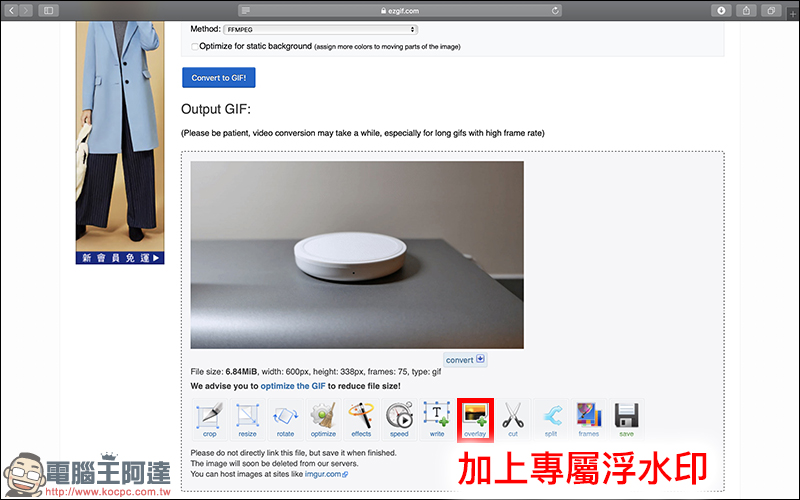Open the resize tool

click(247, 419)
